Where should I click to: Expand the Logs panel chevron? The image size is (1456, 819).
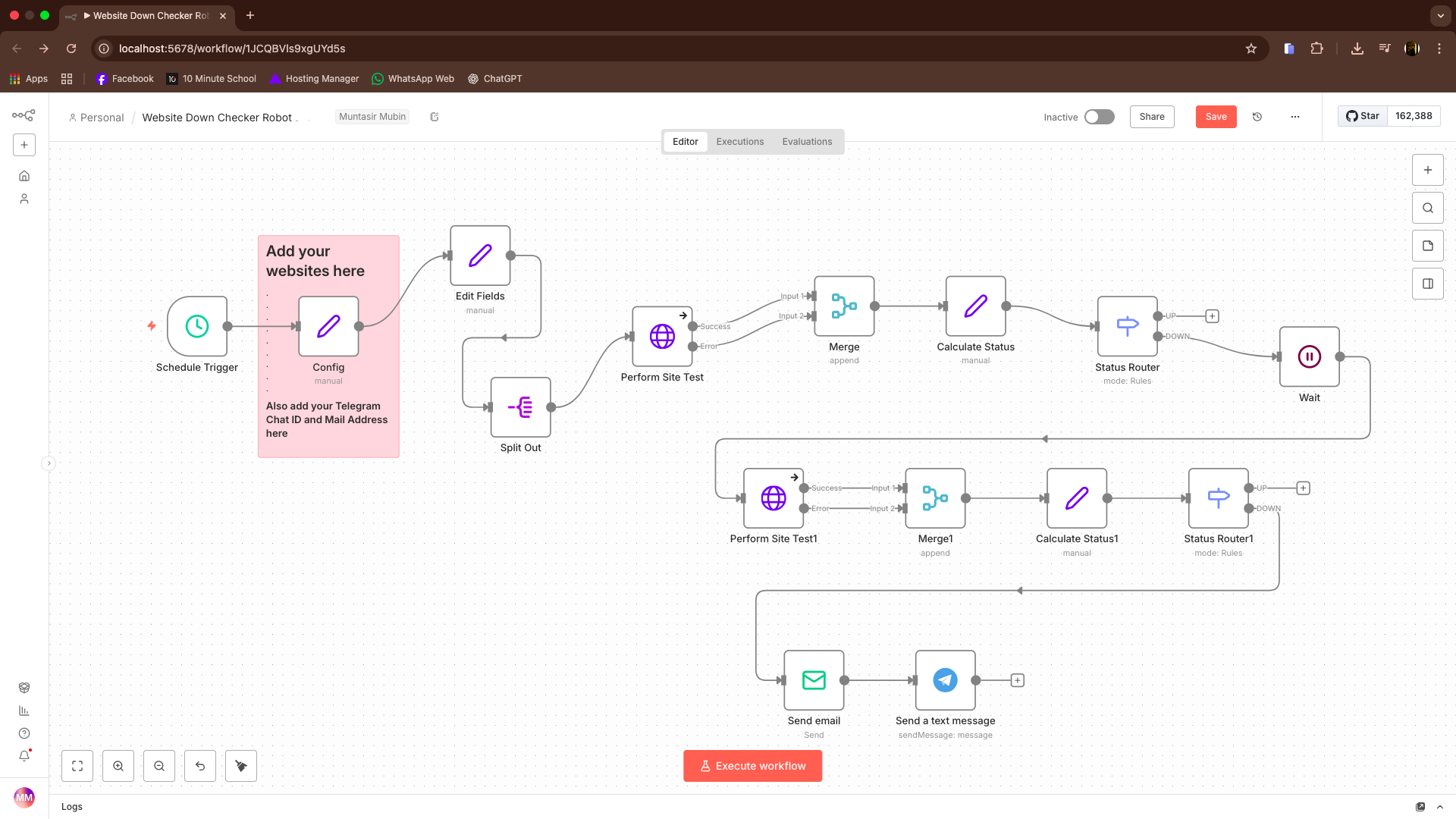(x=1439, y=807)
